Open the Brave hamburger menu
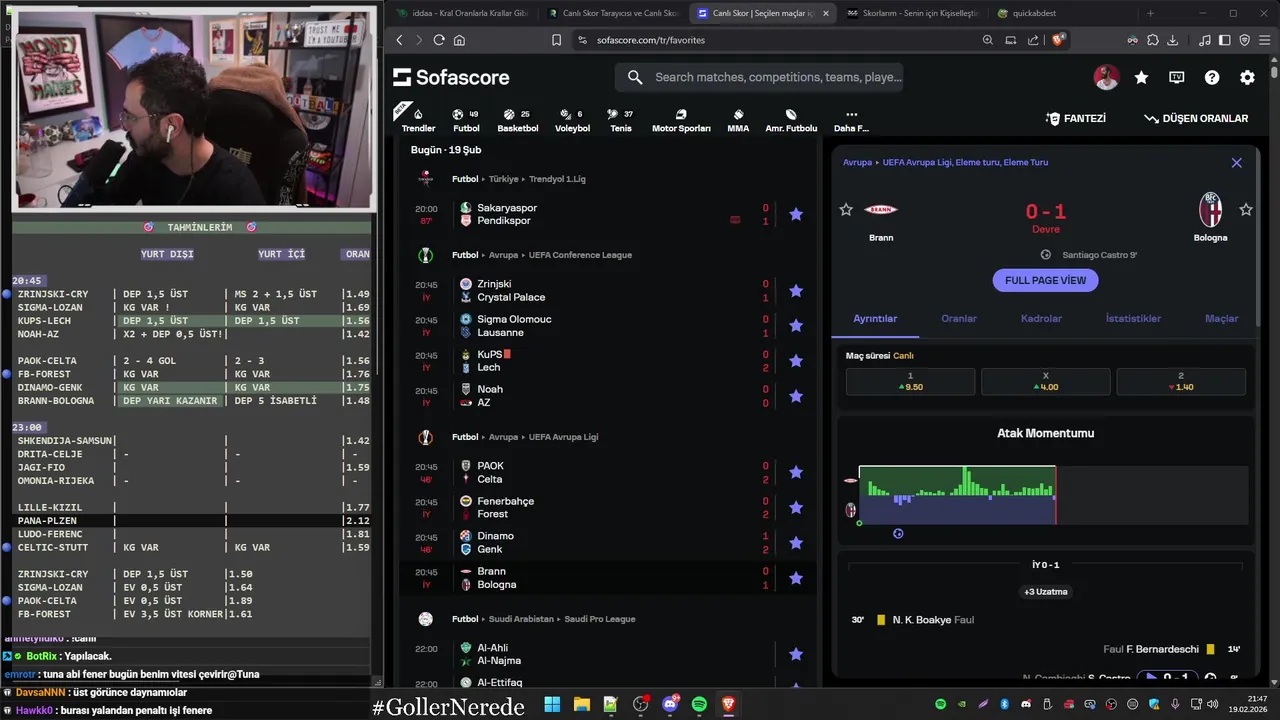The height and width of the screenshot is (720, 1280). click(1264, 40)
